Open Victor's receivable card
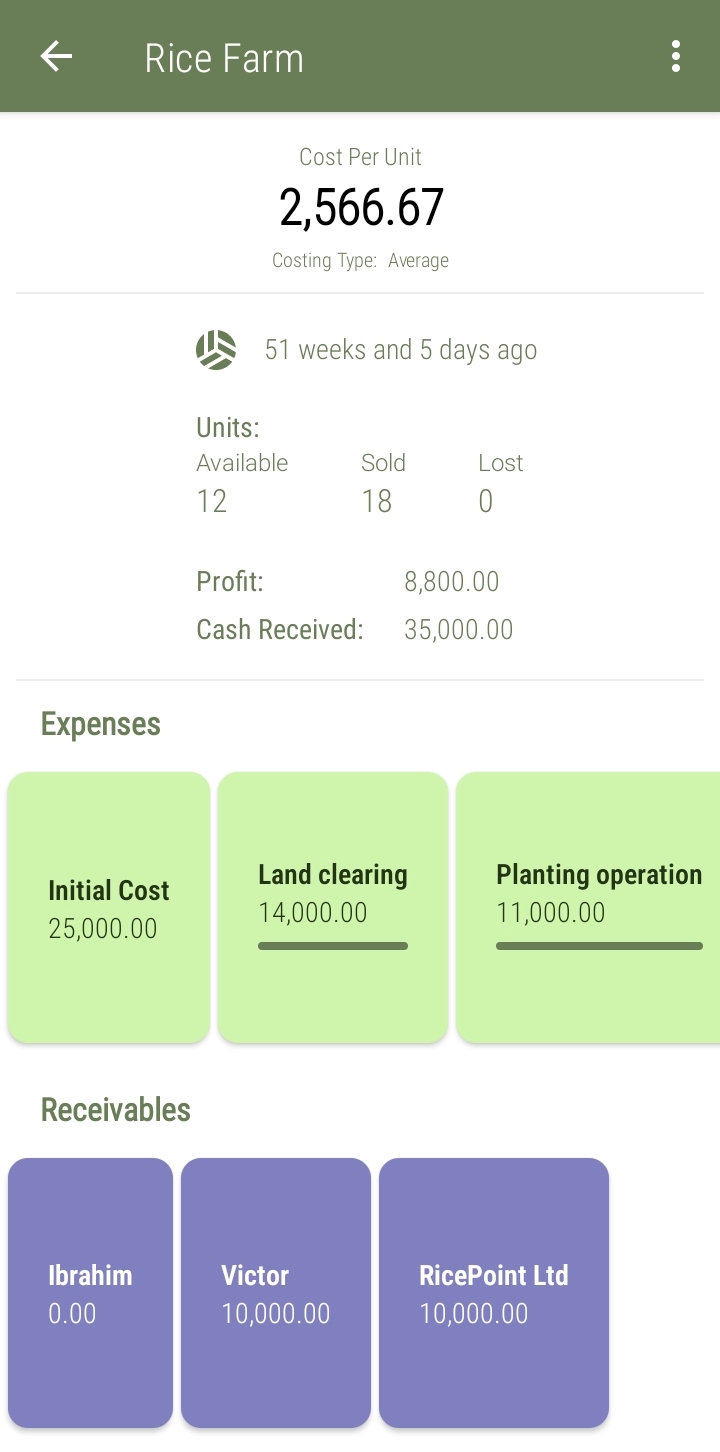 click(276, 1293)
